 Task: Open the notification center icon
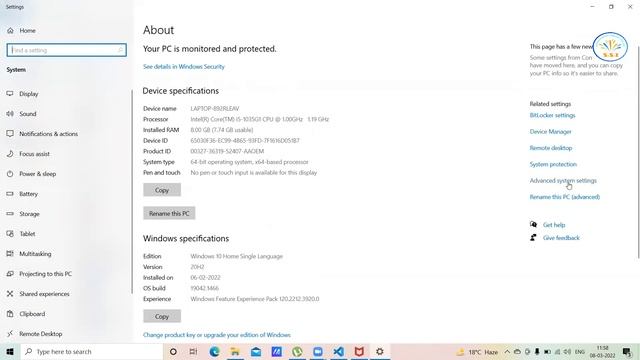[x=627, y=351]
